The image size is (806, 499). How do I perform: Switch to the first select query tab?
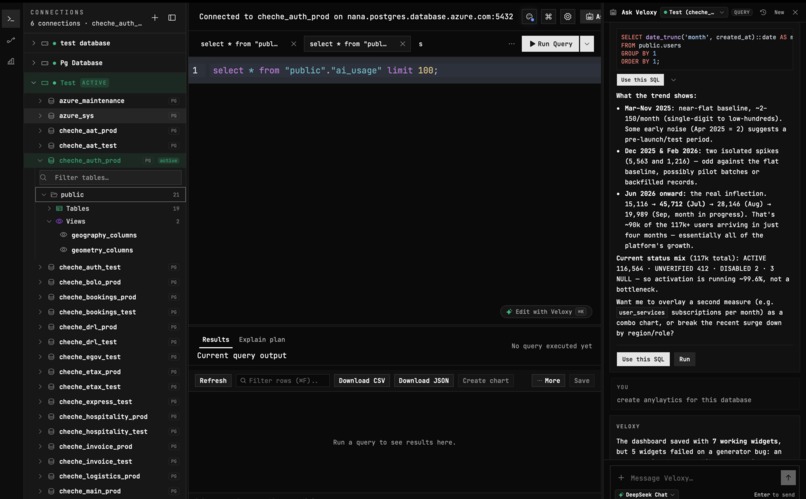tap(239, 44)
